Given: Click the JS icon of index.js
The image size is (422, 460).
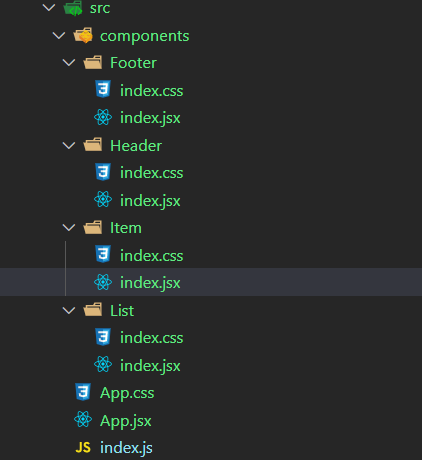Looking at the screenshot, I should [x=83, y=447].
